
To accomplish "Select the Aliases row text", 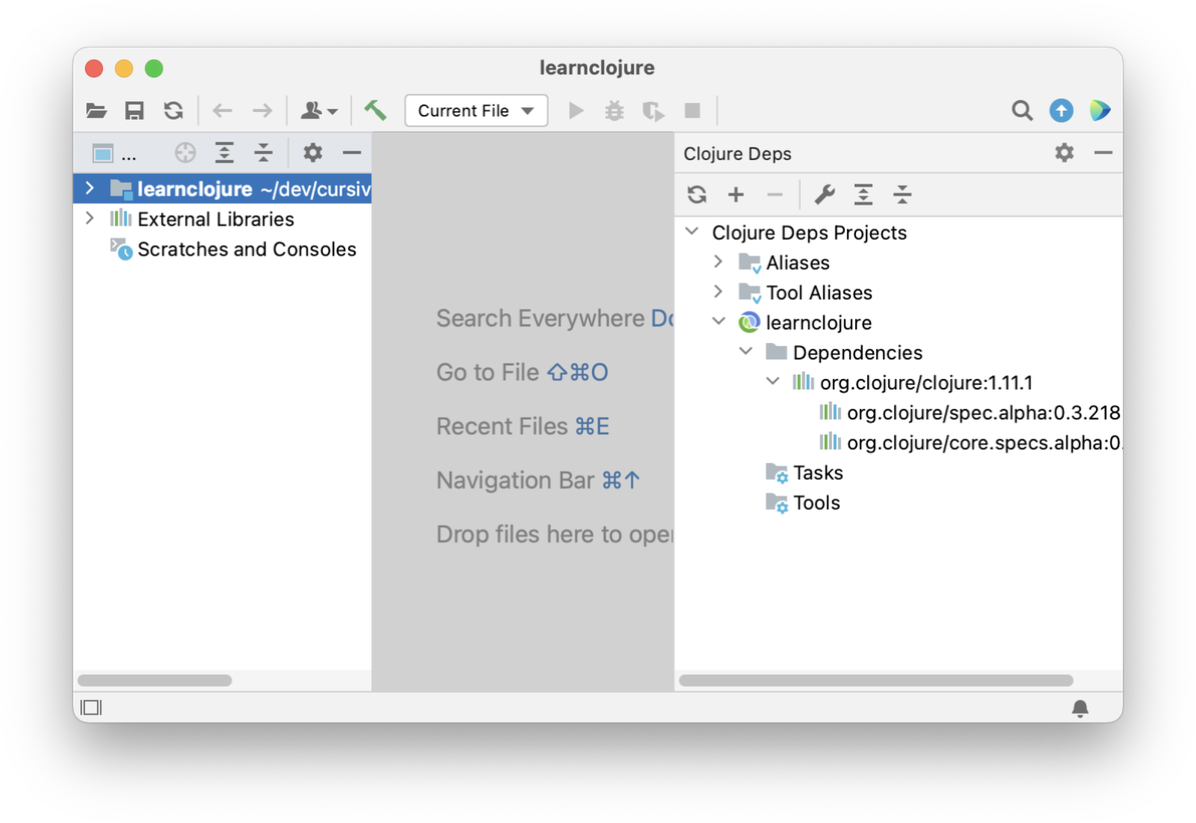I will click(x=798, y=262).
